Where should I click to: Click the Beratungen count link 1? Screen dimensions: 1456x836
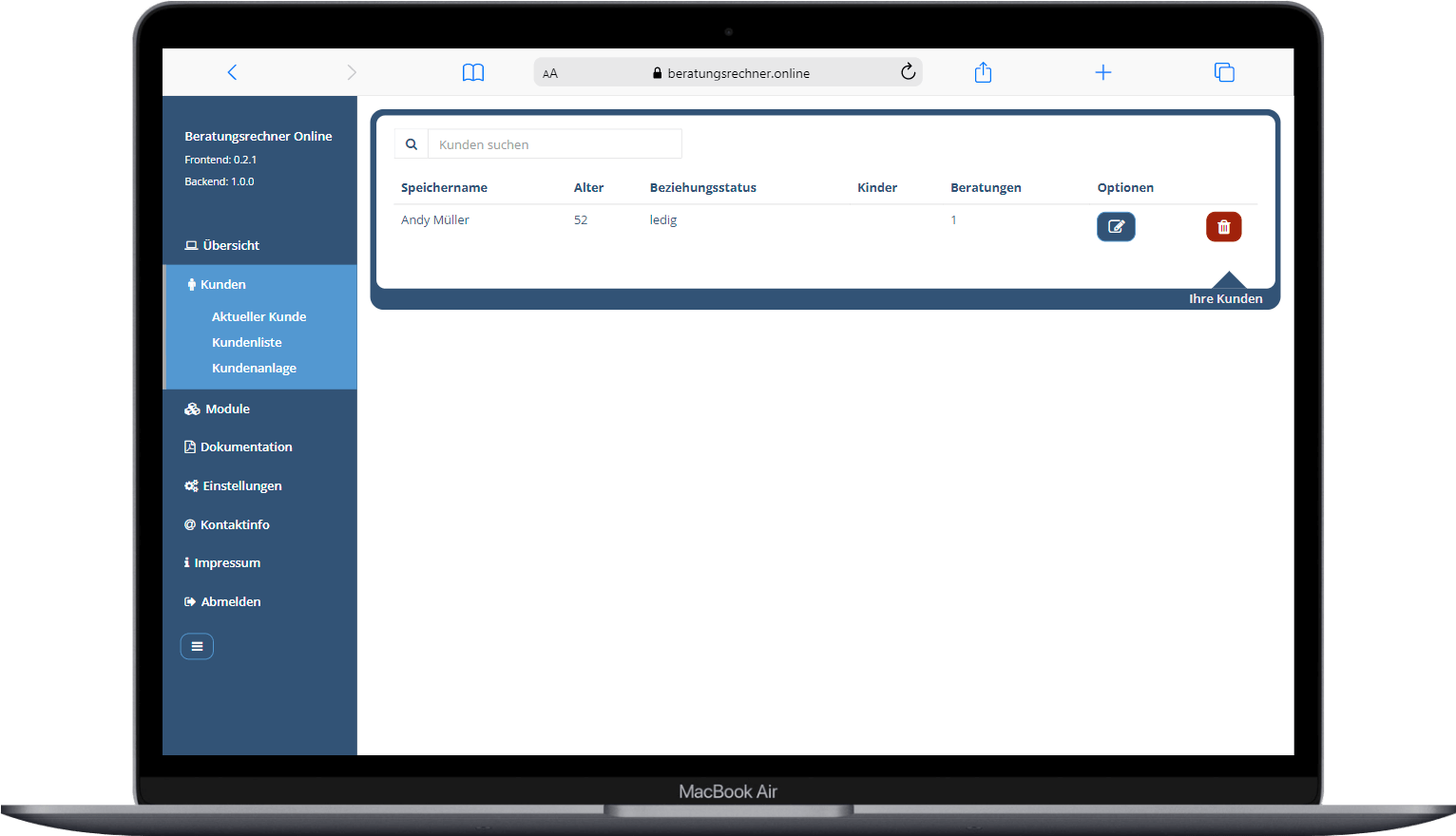(953, 219)
